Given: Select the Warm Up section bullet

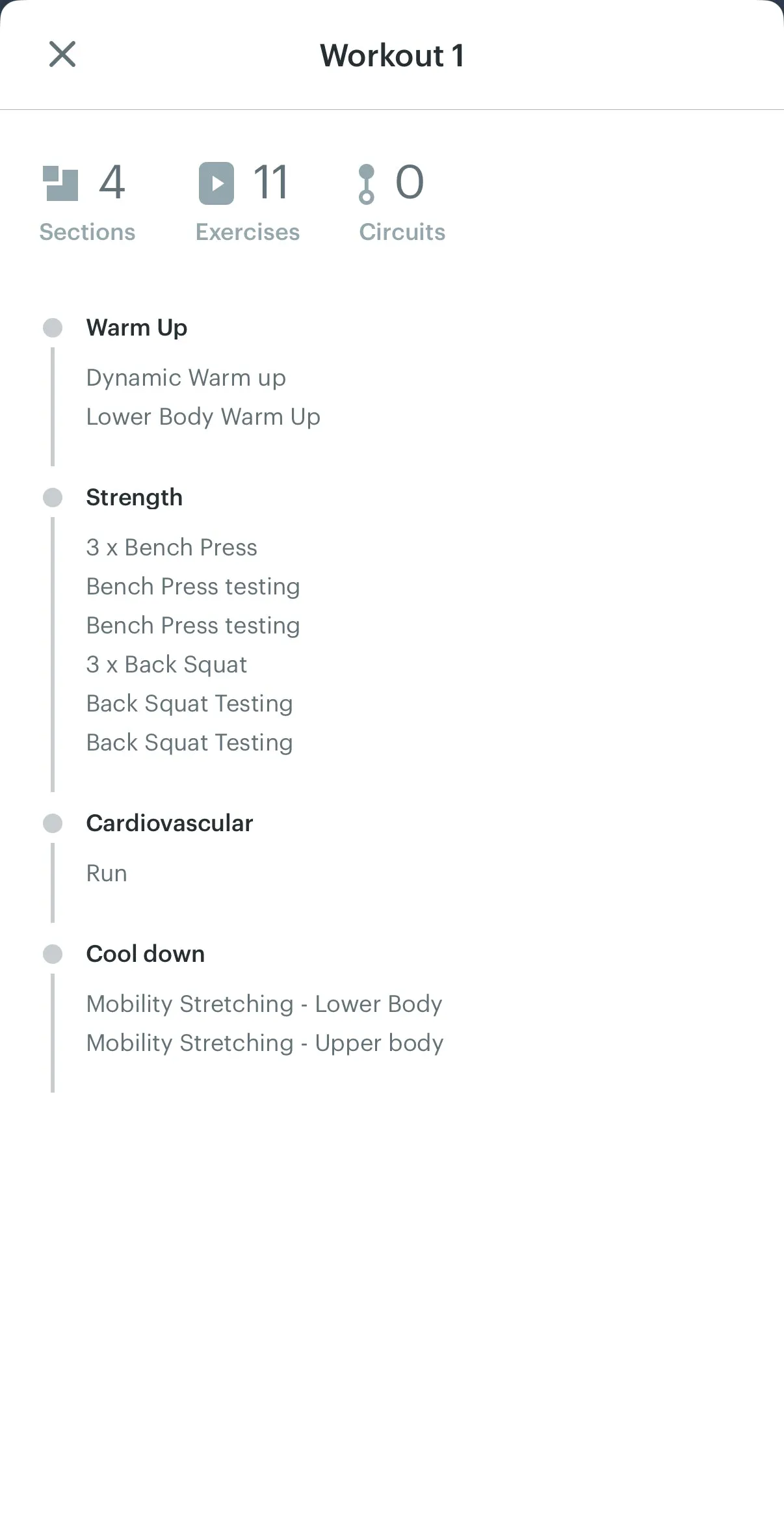Looking at the screenshot, I should [53, 328].
